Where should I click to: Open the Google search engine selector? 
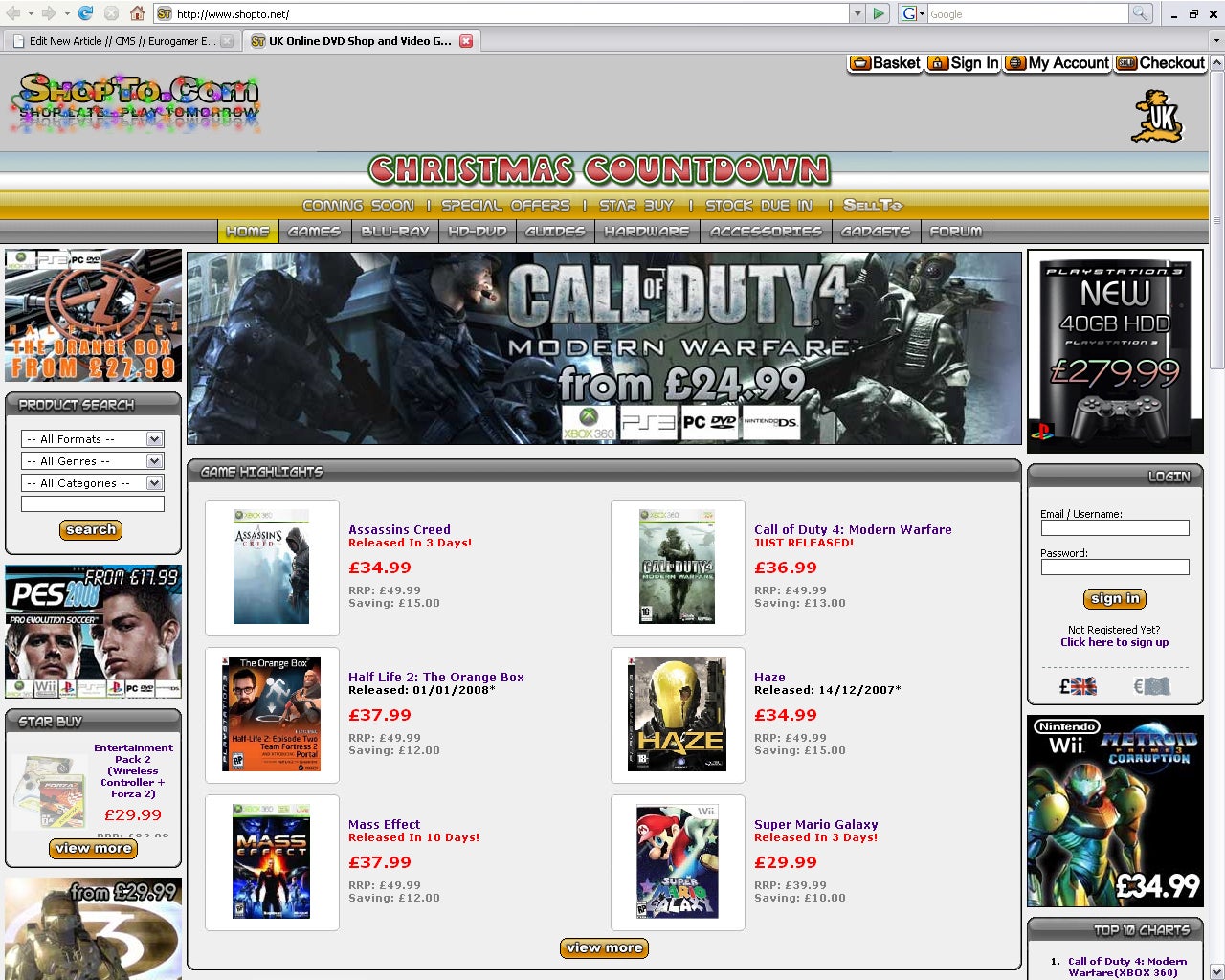pos(913,13)
